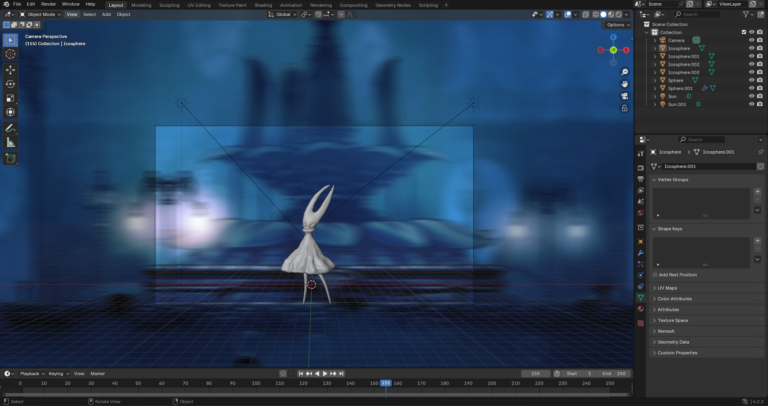Activate the Cursor tool
768x406 pixels.
(11, 54)
